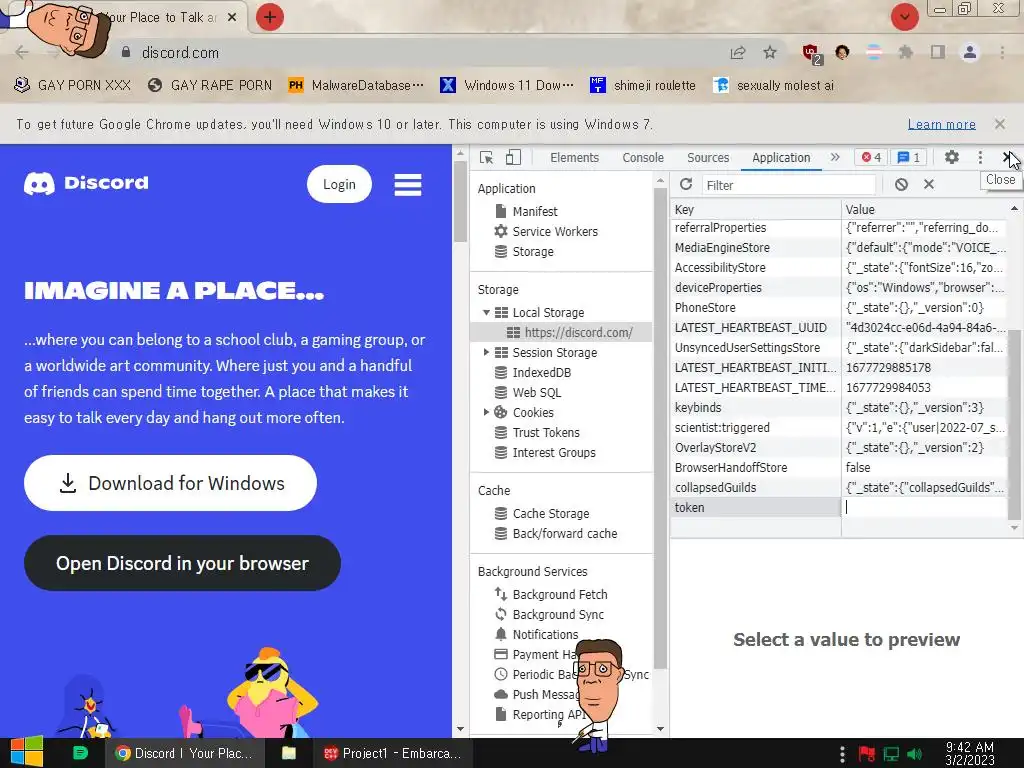This screenshot has height=768, width=1024.
Task: Select the token key row
Action: pyautogui.click(x=756, y=507)
